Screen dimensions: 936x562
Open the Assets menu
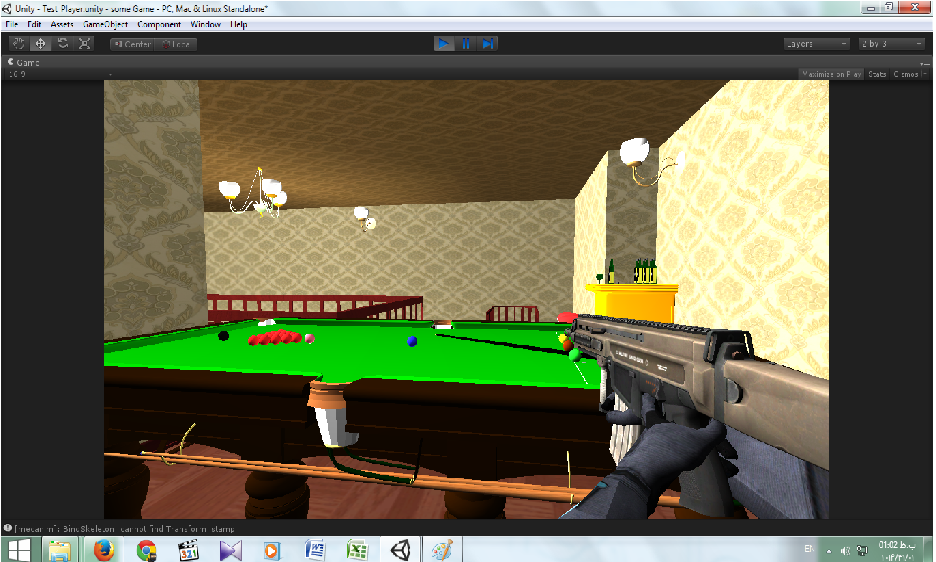tap(62, 23)
